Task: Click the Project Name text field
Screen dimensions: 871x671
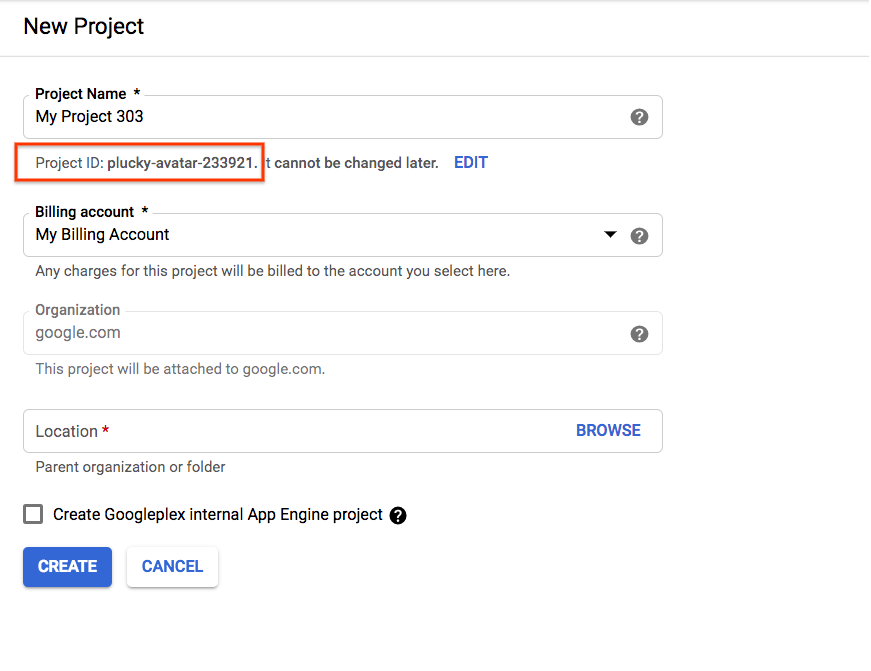Action: (x=320, y=117)
